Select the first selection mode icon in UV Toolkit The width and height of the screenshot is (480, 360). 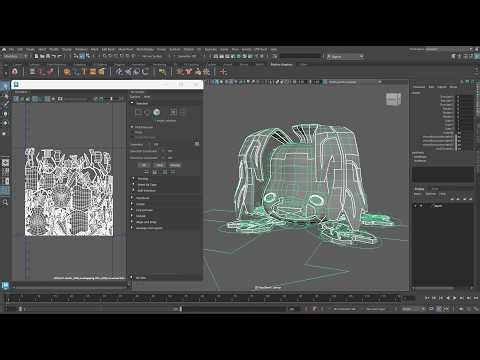click(138, 112)
